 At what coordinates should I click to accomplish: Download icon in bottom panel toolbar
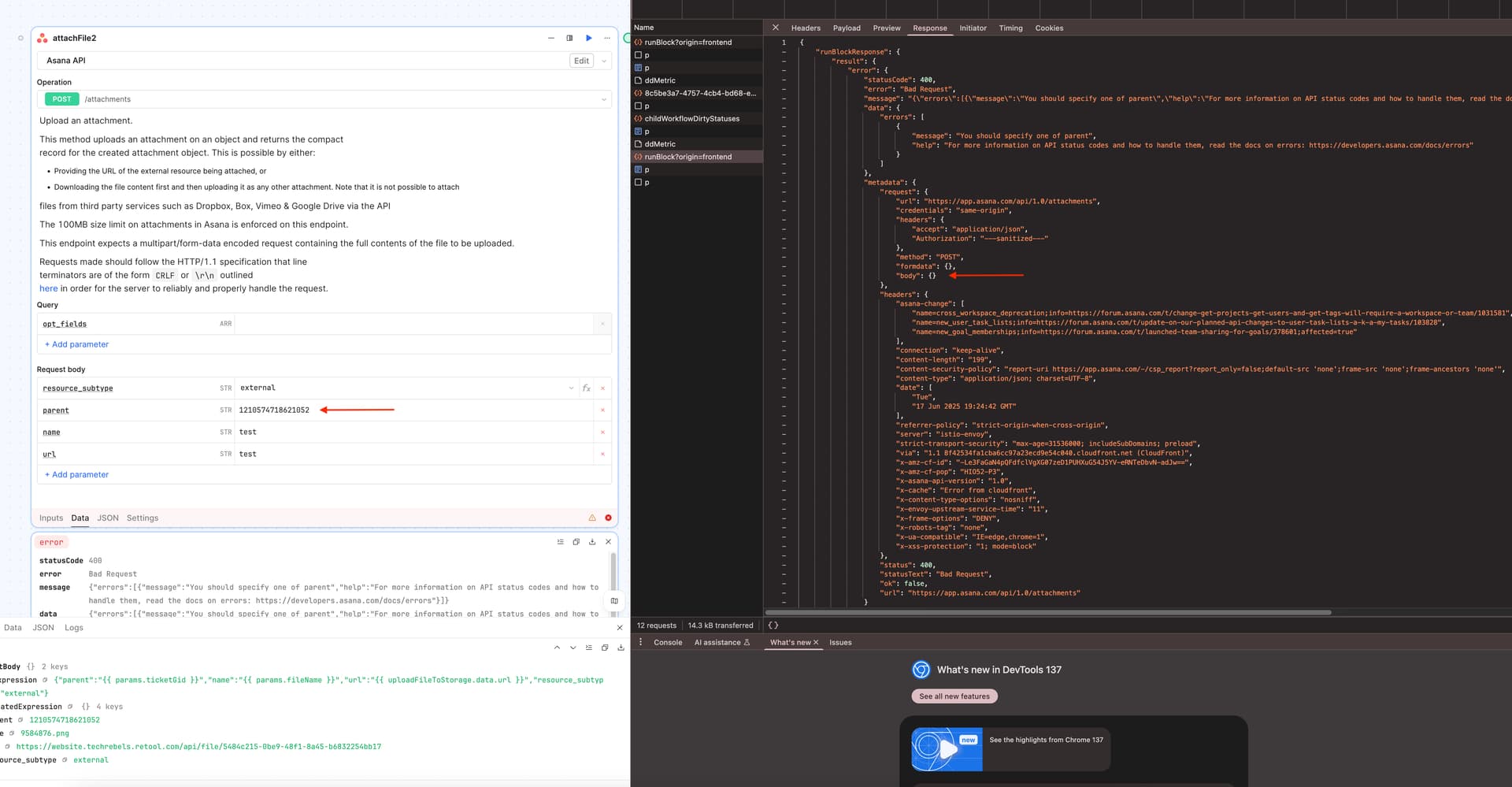point(621,648)
